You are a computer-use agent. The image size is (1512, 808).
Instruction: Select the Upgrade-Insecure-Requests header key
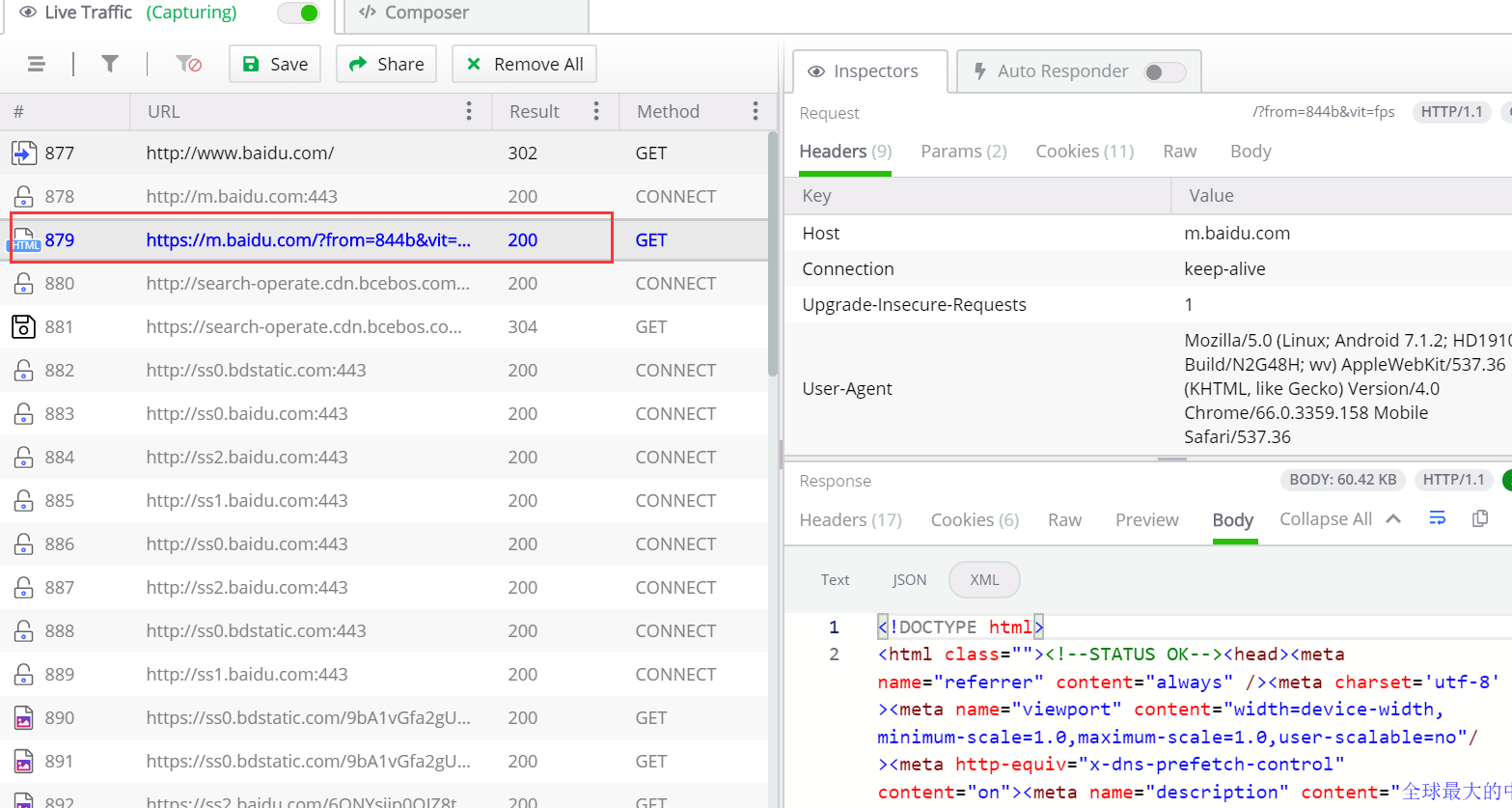(914, 305)
